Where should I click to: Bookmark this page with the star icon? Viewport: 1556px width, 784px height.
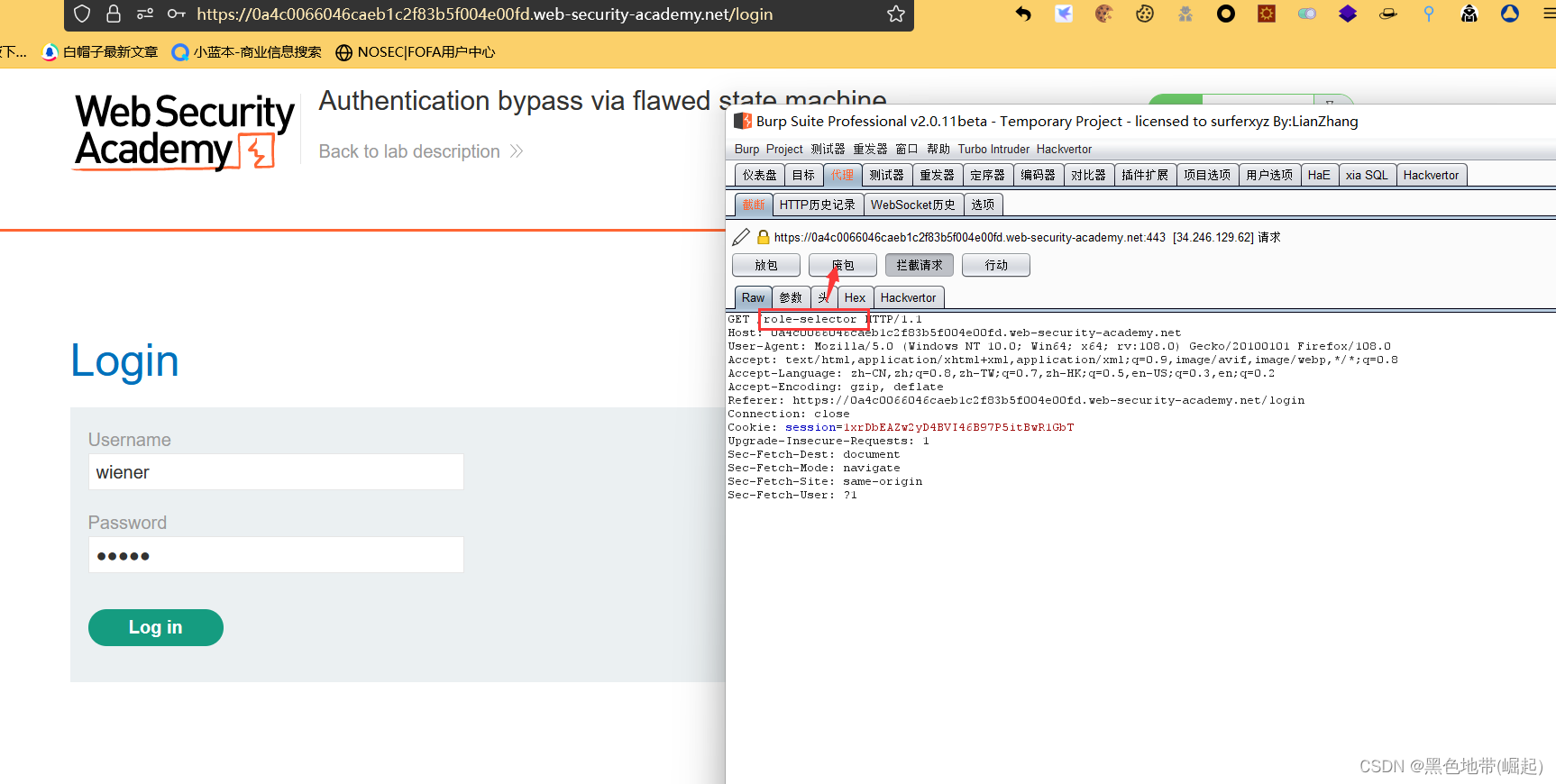tap(896, 14)
